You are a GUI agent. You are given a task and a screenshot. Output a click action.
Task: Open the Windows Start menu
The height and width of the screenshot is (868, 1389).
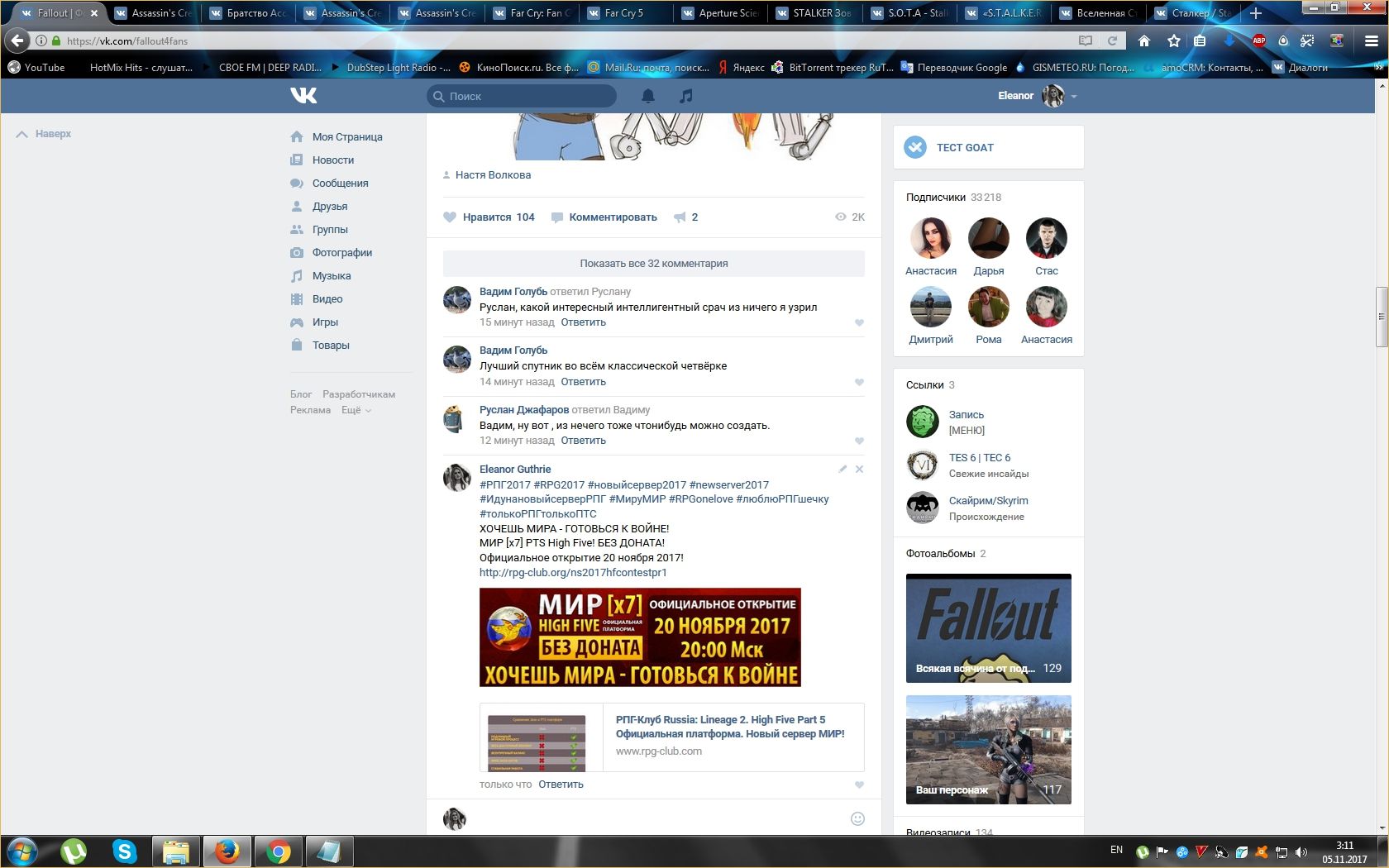21,851
